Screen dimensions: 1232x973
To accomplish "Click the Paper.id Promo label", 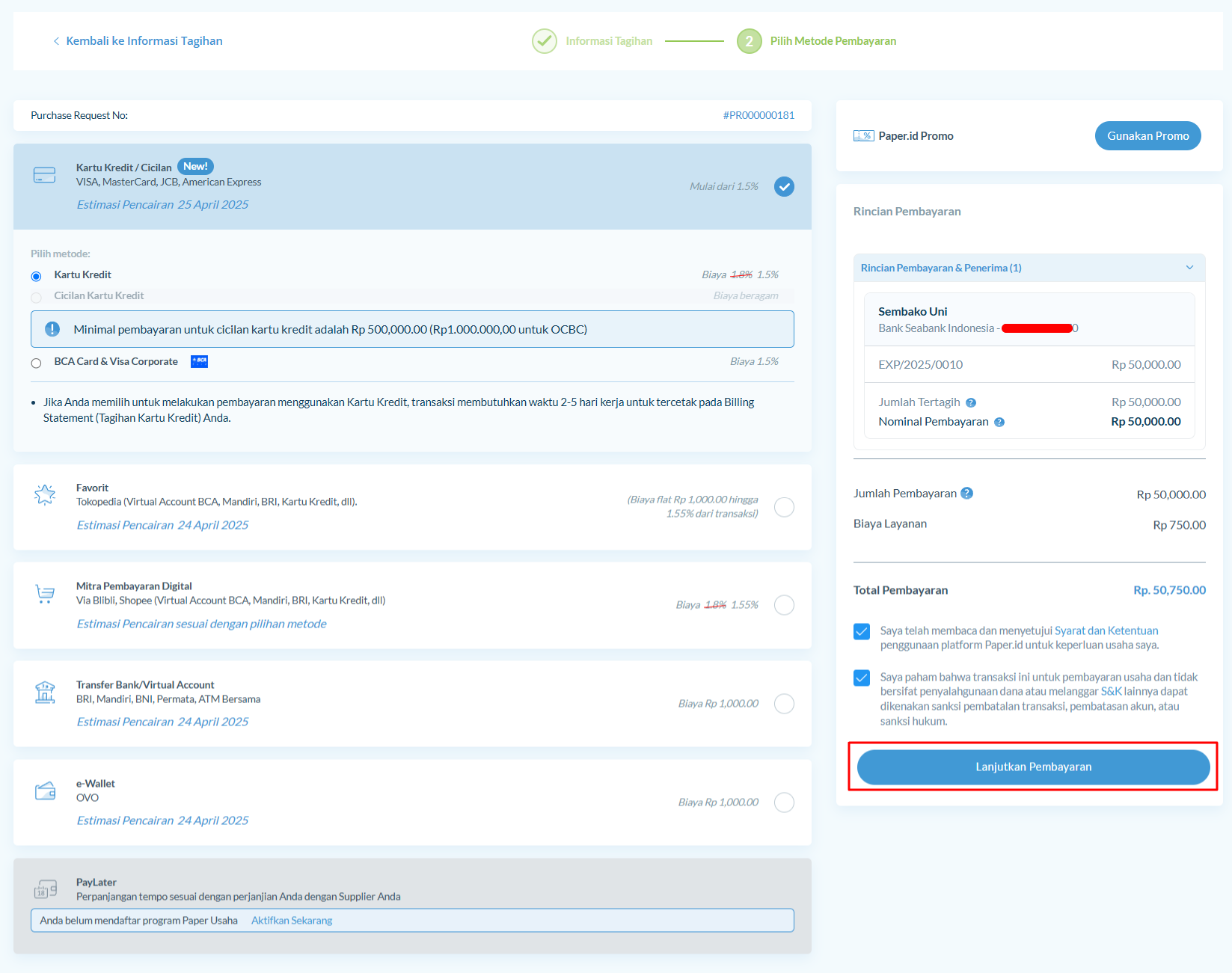I will point(916,136).
